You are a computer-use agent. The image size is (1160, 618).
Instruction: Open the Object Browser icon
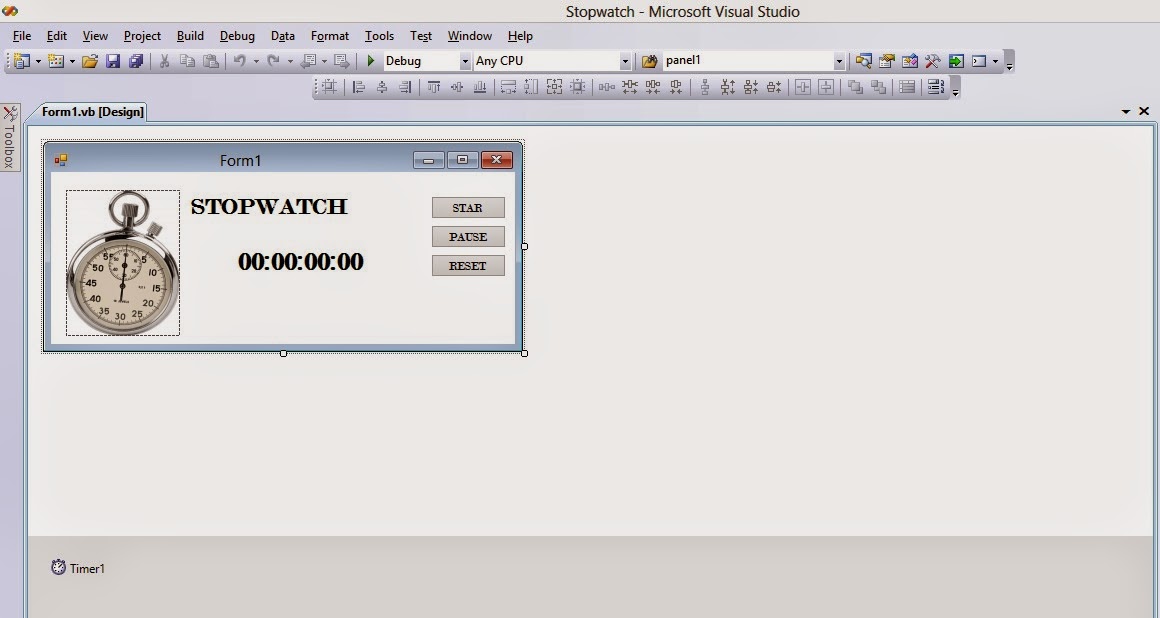point(909,61)
